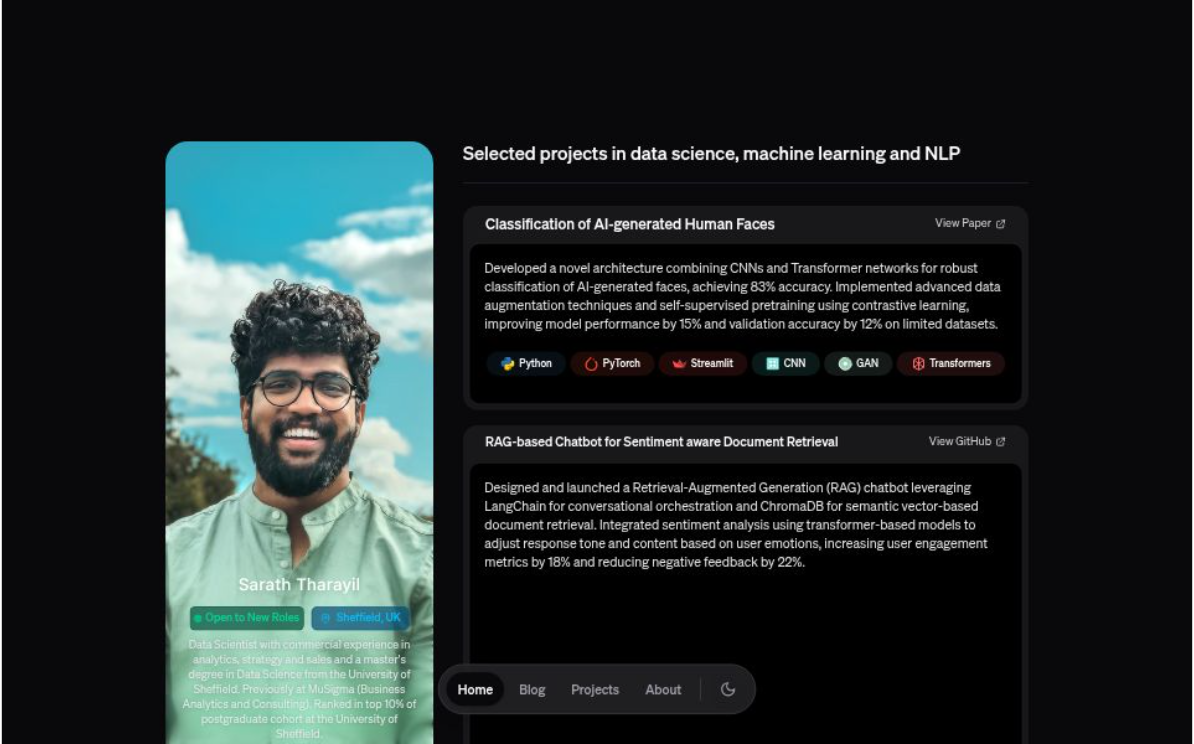Select the Streamlit icon tag
The width and height of the screenshot is (1194, 744).
coord(681,363)
